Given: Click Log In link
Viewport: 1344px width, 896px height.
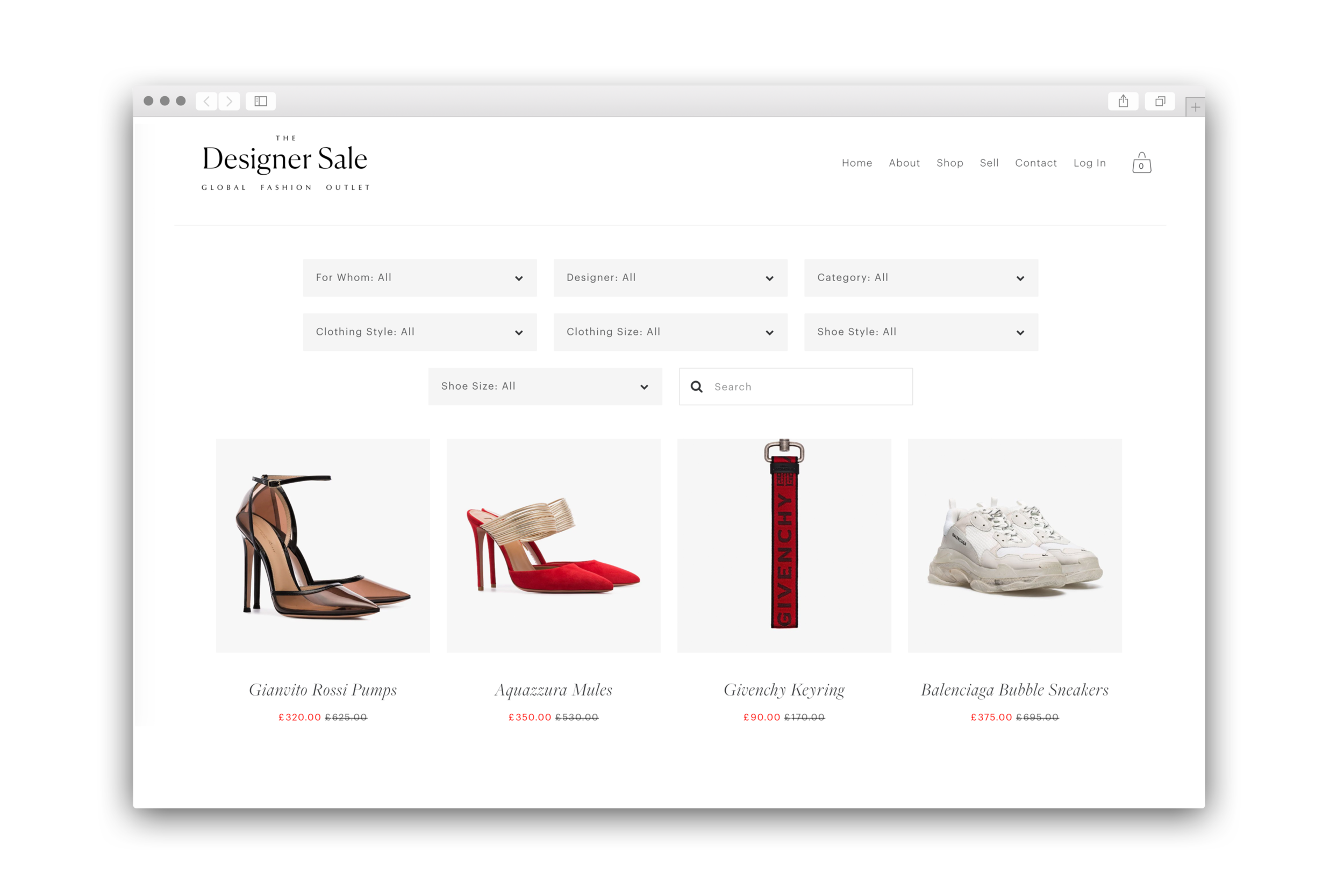Looking at the screenshot, I should tap(1089, 163).
